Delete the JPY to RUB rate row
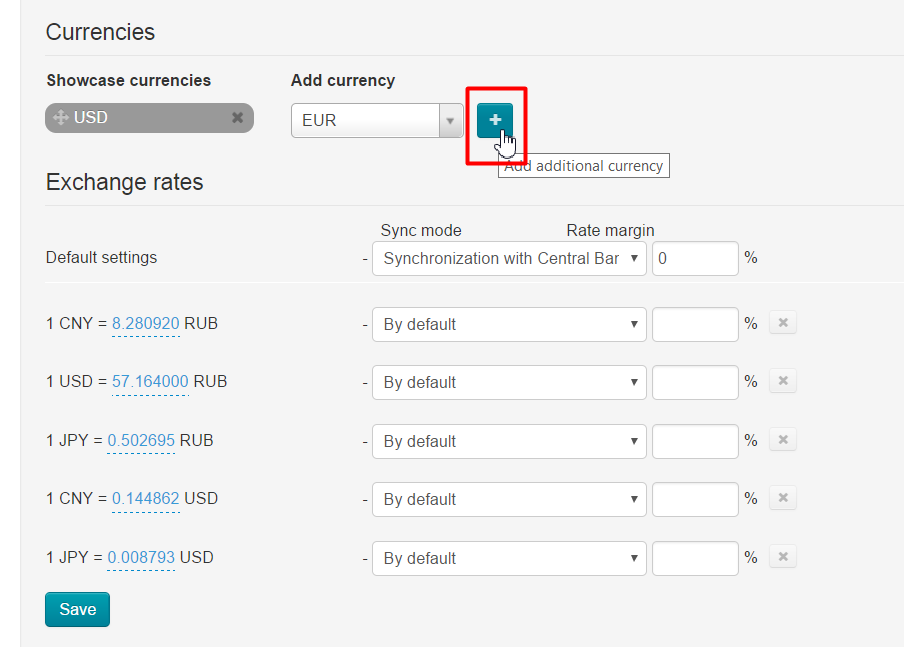904x647 pixels. 783,440
